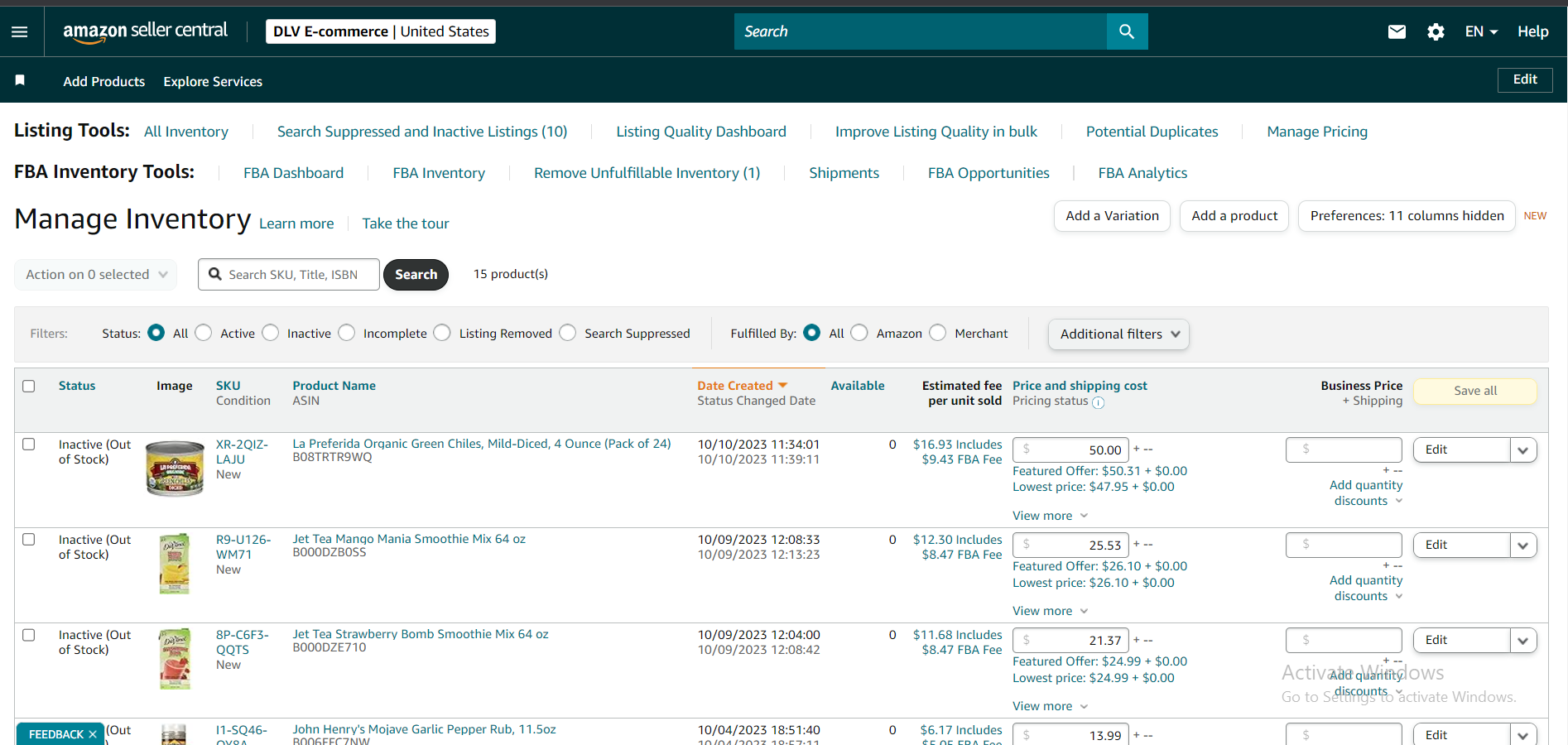1568x745 pixels.
Task: Open Jet Tea Strawberry Bomb product thumbnail
Action: click(175, 659)
